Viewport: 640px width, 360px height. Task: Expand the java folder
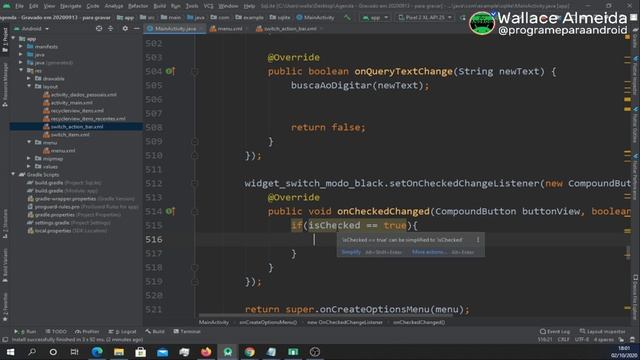pyautogui.click(x=21, y=55)
